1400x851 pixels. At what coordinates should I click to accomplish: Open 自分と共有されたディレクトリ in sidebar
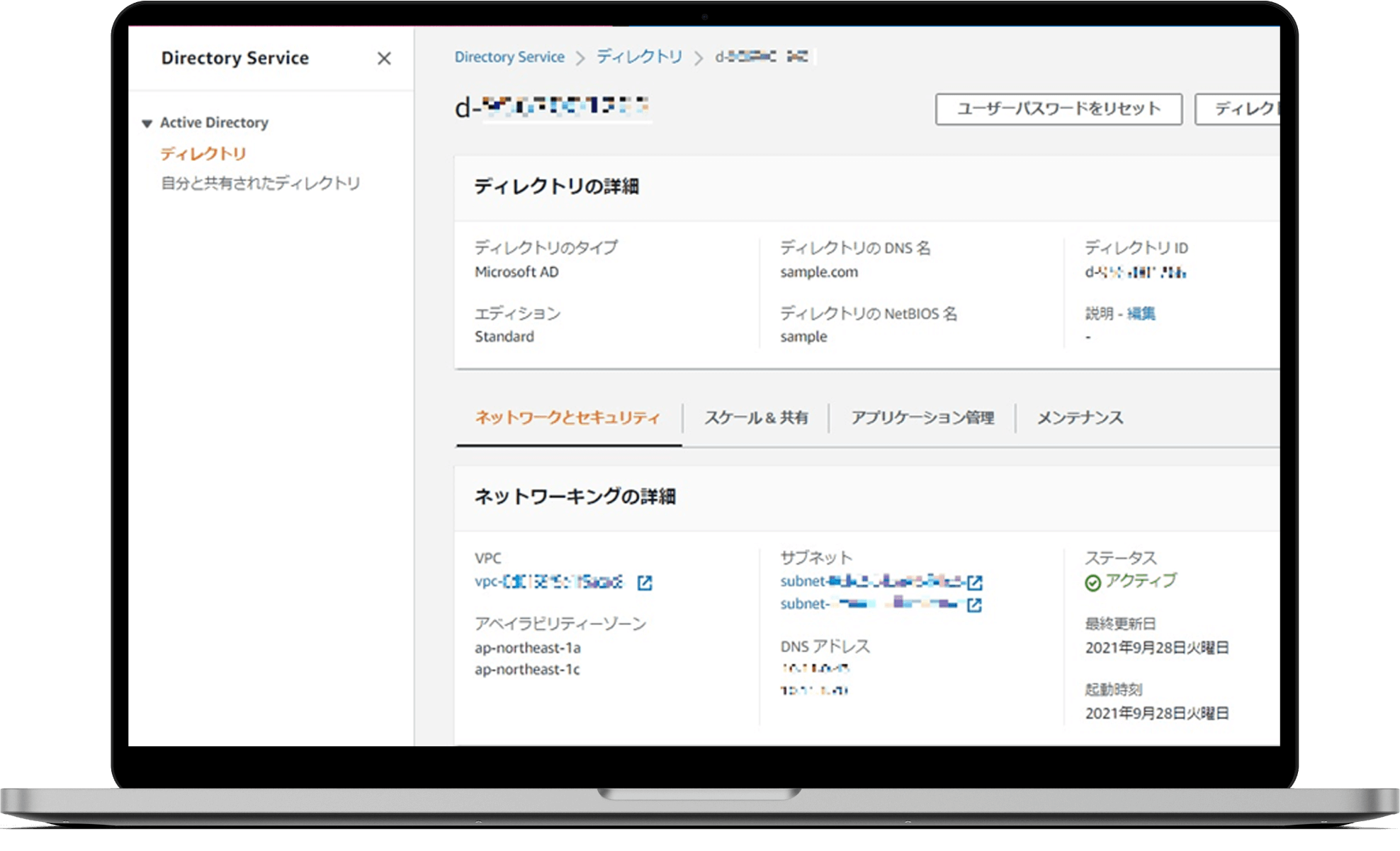pyautogui.click(x=260, y=184)
